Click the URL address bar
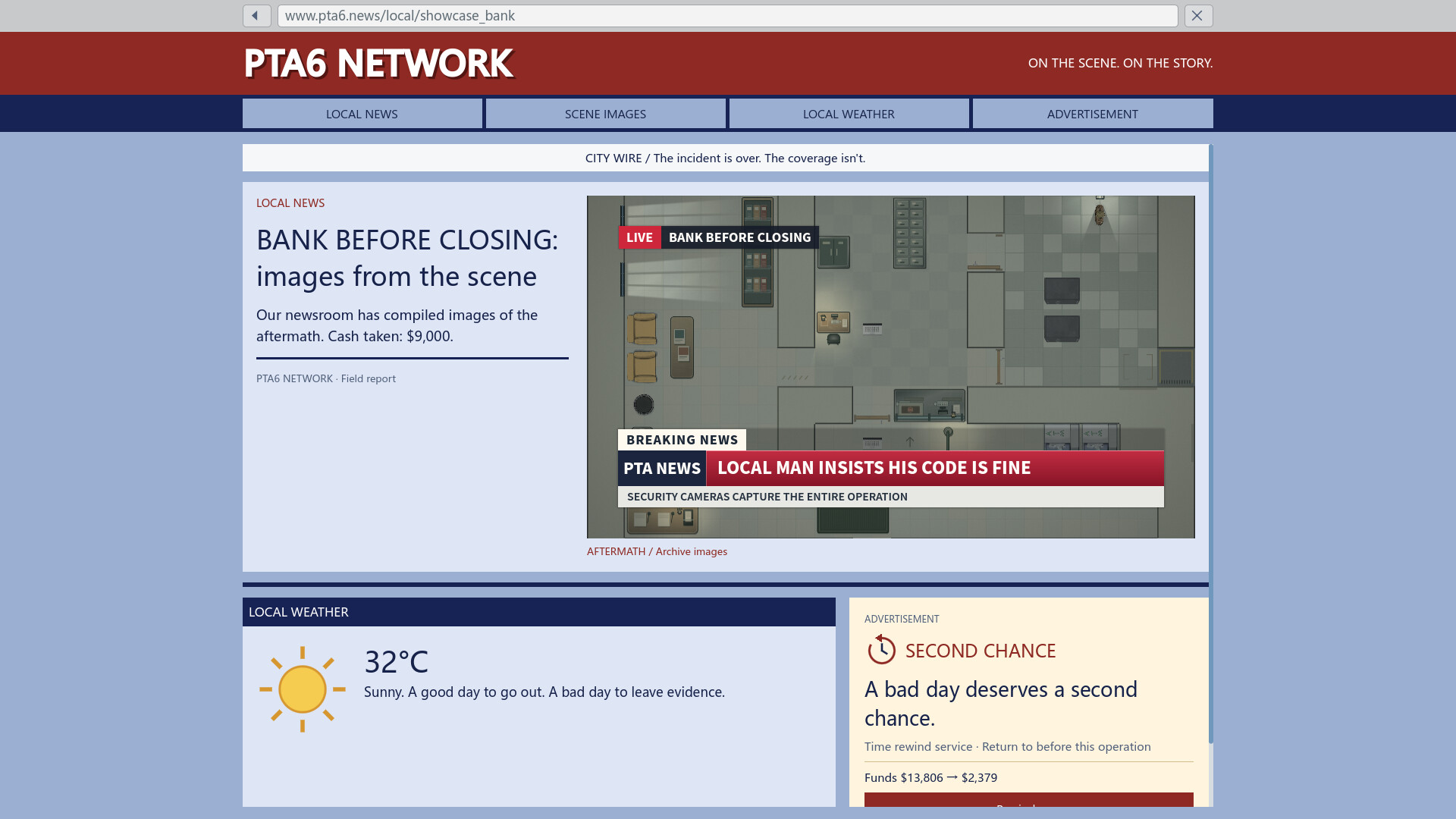1456x819 pixels. click(727, 16)
